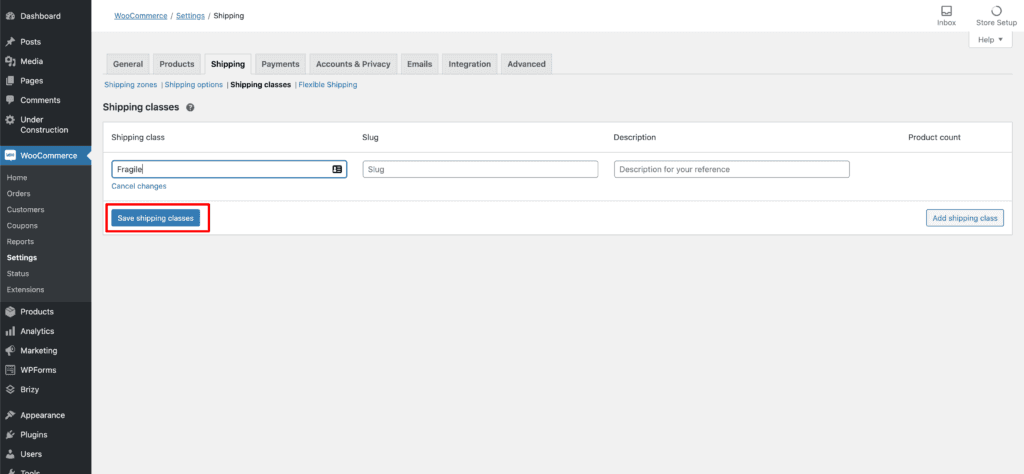The height and width of the screenshot is (474, 1024).
Task: Open the Shipping options sub-link
Action: coord(194,85)
